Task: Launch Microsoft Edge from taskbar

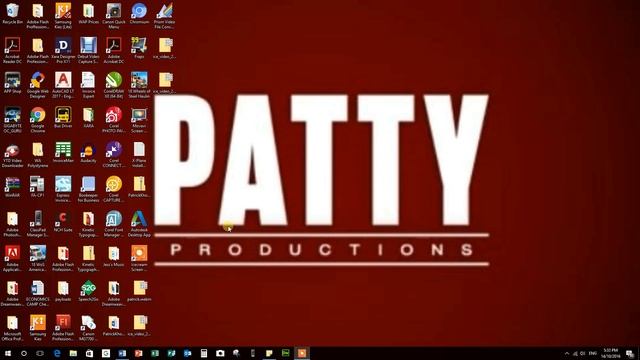Action: (x=57, y=353)
